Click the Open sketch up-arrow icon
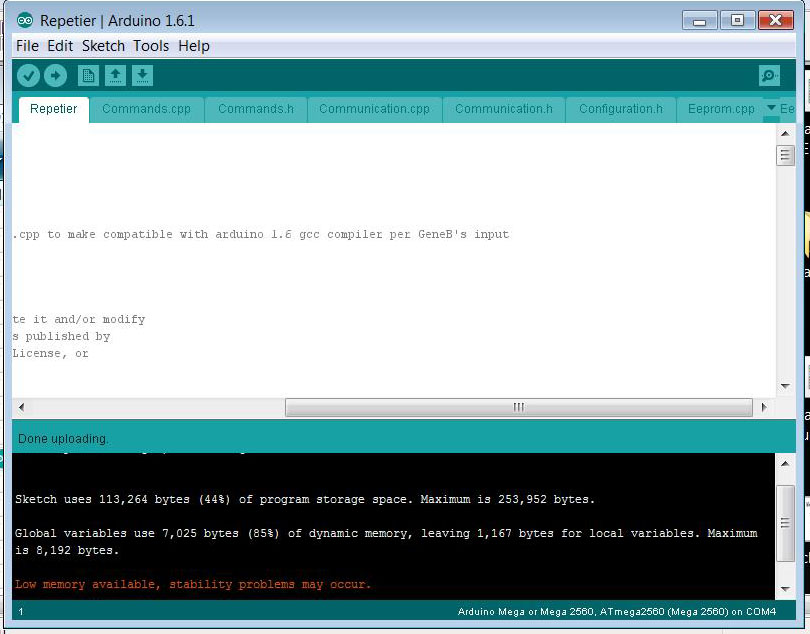The image size is (810, 634). point(116,76)
